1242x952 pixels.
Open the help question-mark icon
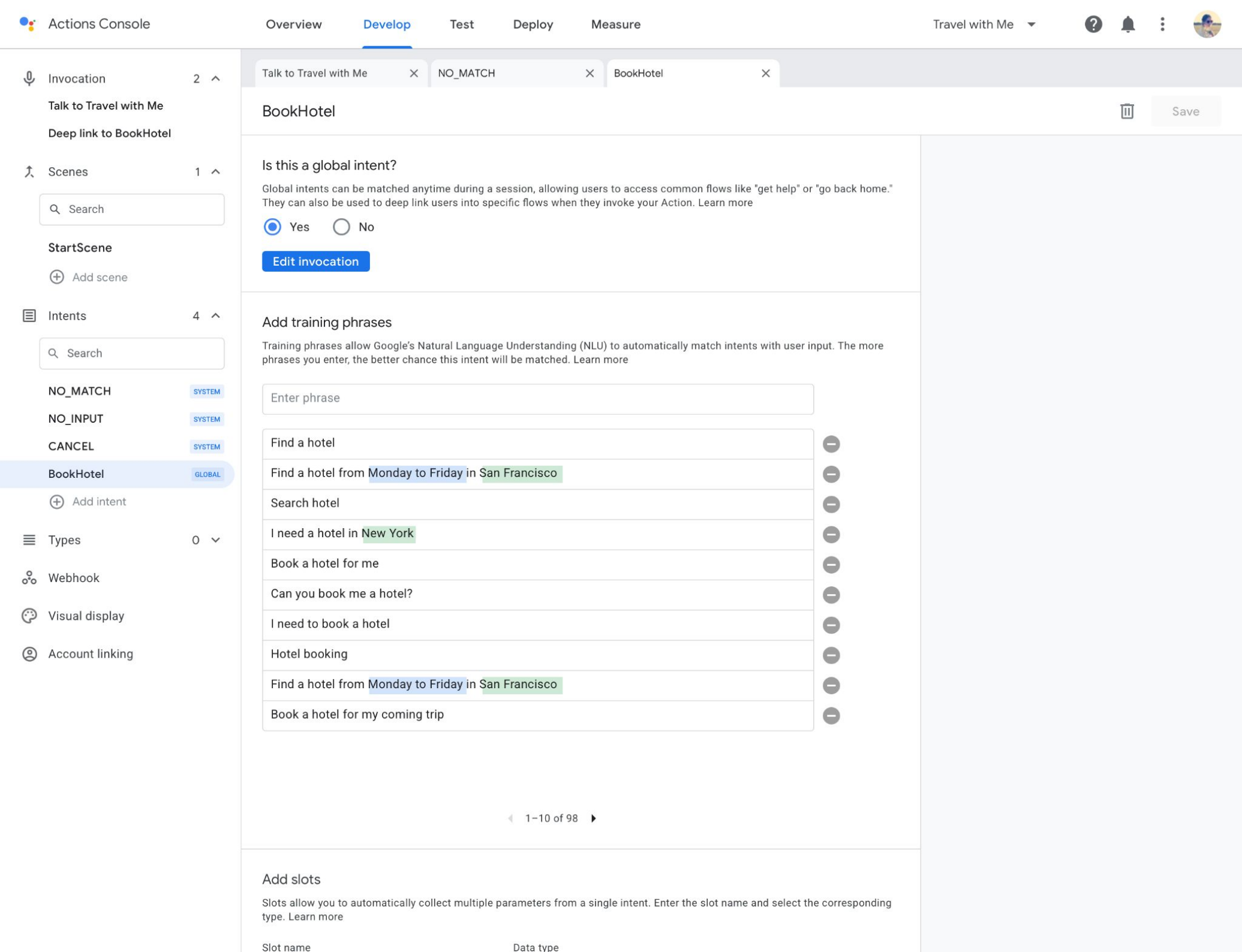[1093, 24]
